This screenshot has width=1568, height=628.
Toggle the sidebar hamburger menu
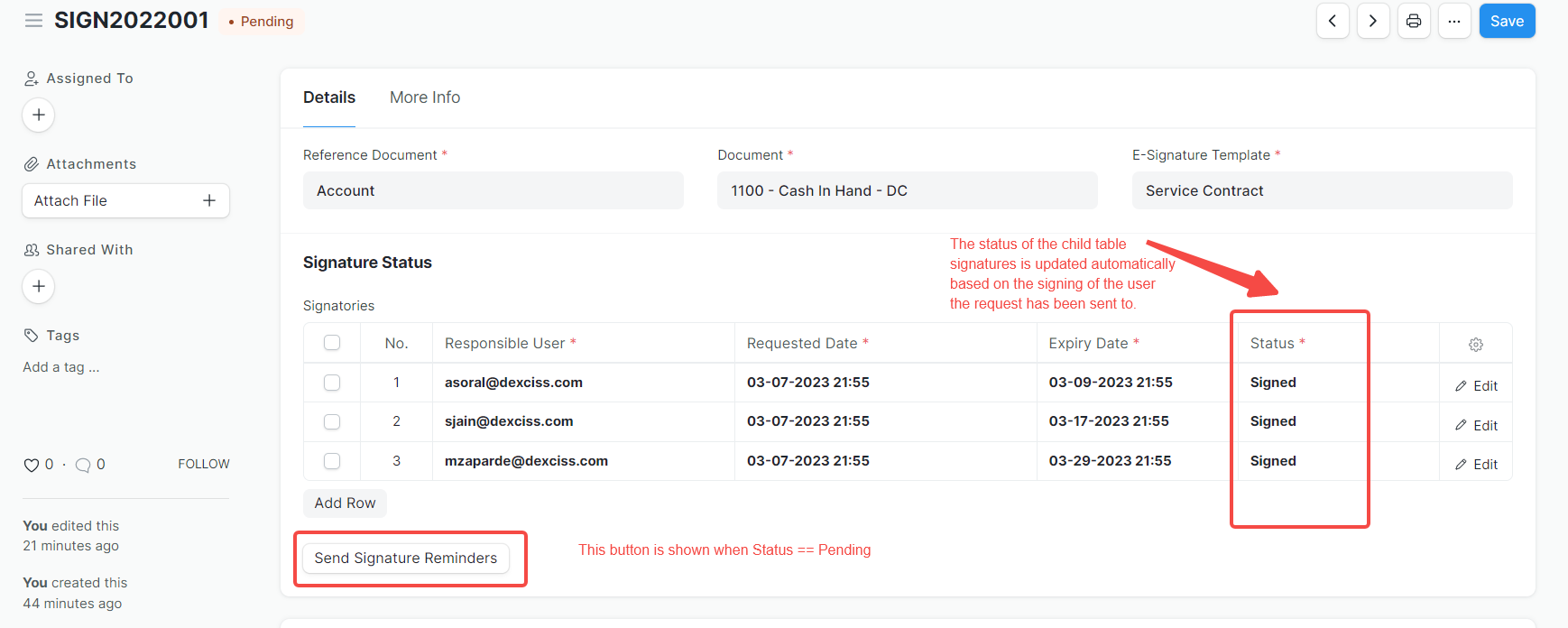point(33,21)
